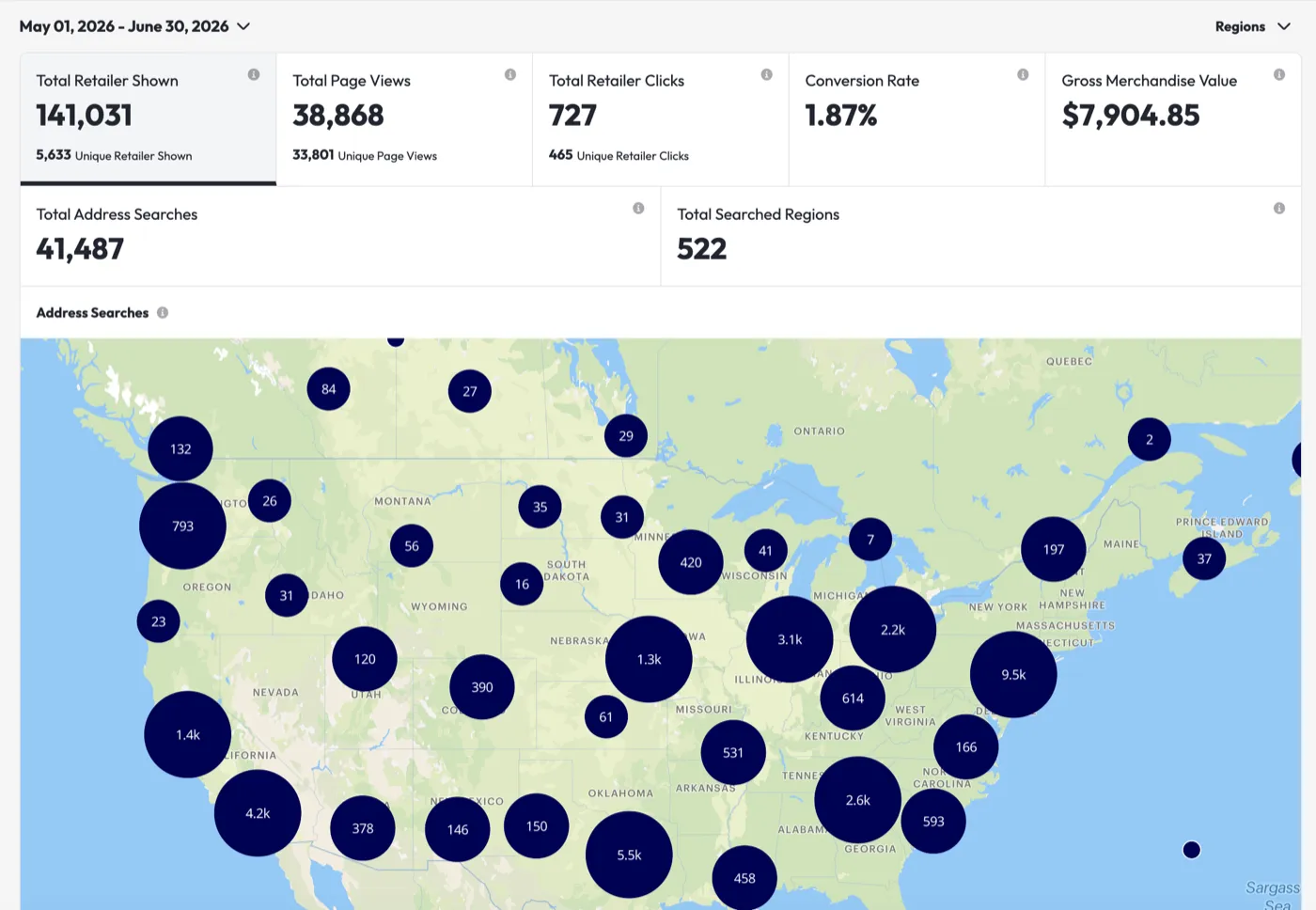Click the 614 cluster near Kentucky
Viewport: 1316px width, 910px height.
tap(853, 698)
